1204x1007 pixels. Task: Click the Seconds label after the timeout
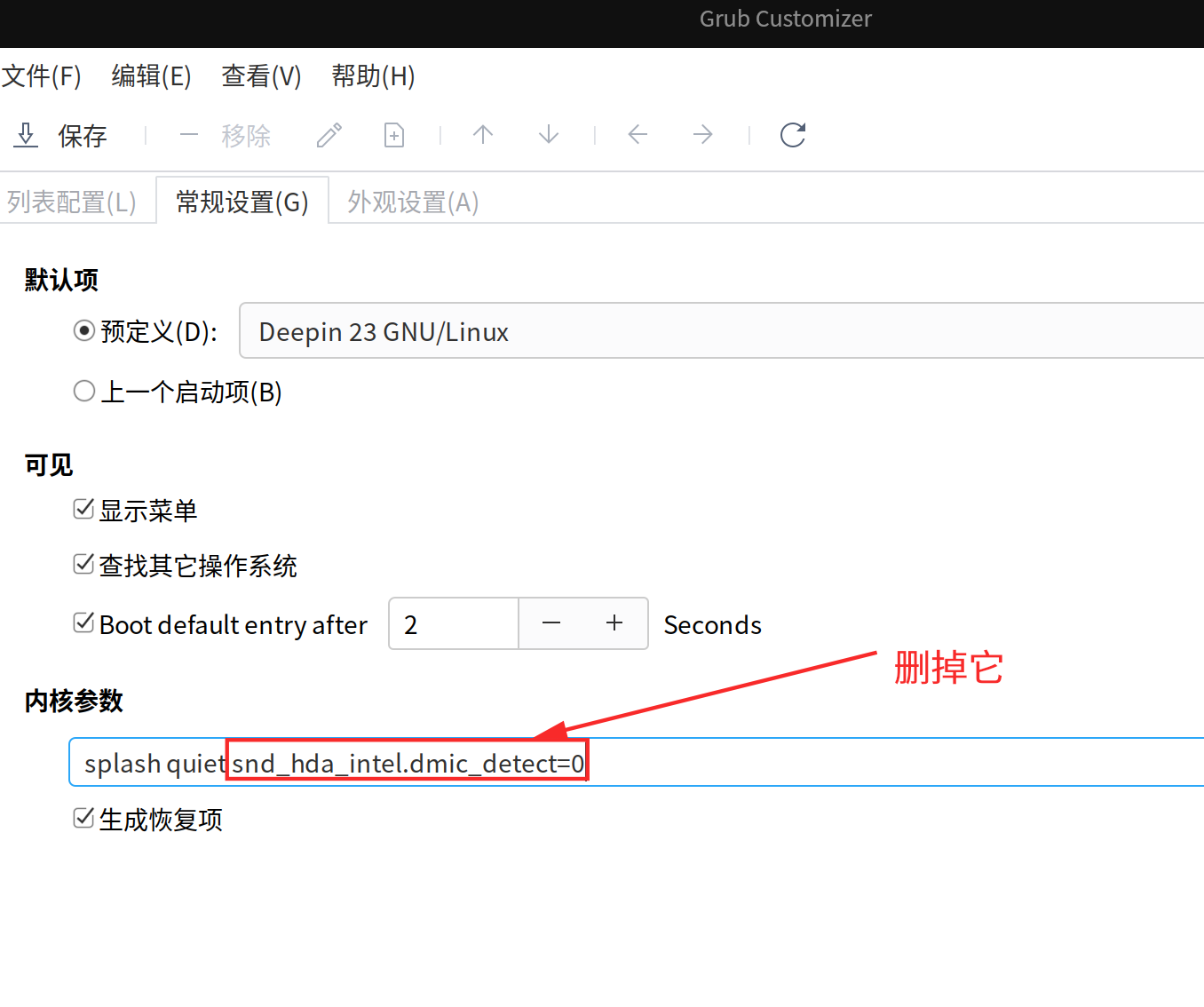(x=713, y=625)
